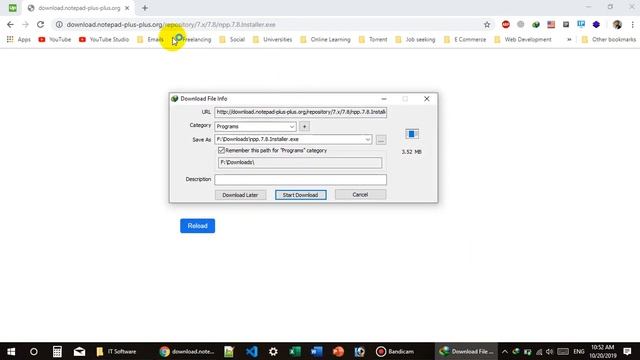Open Chrome three-dot menu
This screenshot has height=360, width=640.
tap(632, 24)
